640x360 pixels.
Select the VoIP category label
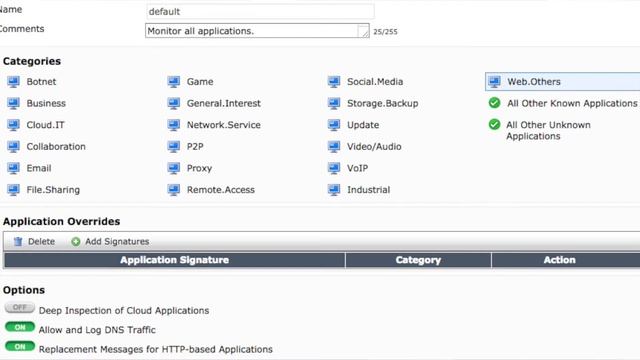point(358,168)
